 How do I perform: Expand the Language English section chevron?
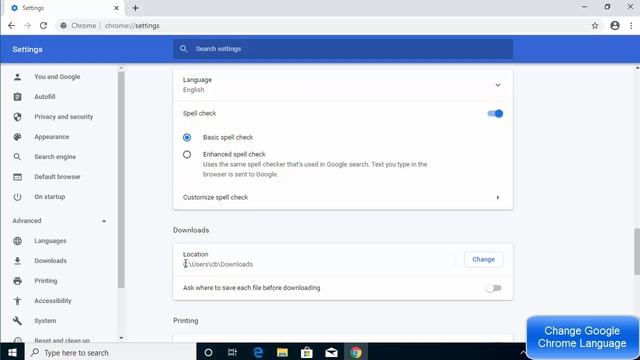(x=498, y=85)
